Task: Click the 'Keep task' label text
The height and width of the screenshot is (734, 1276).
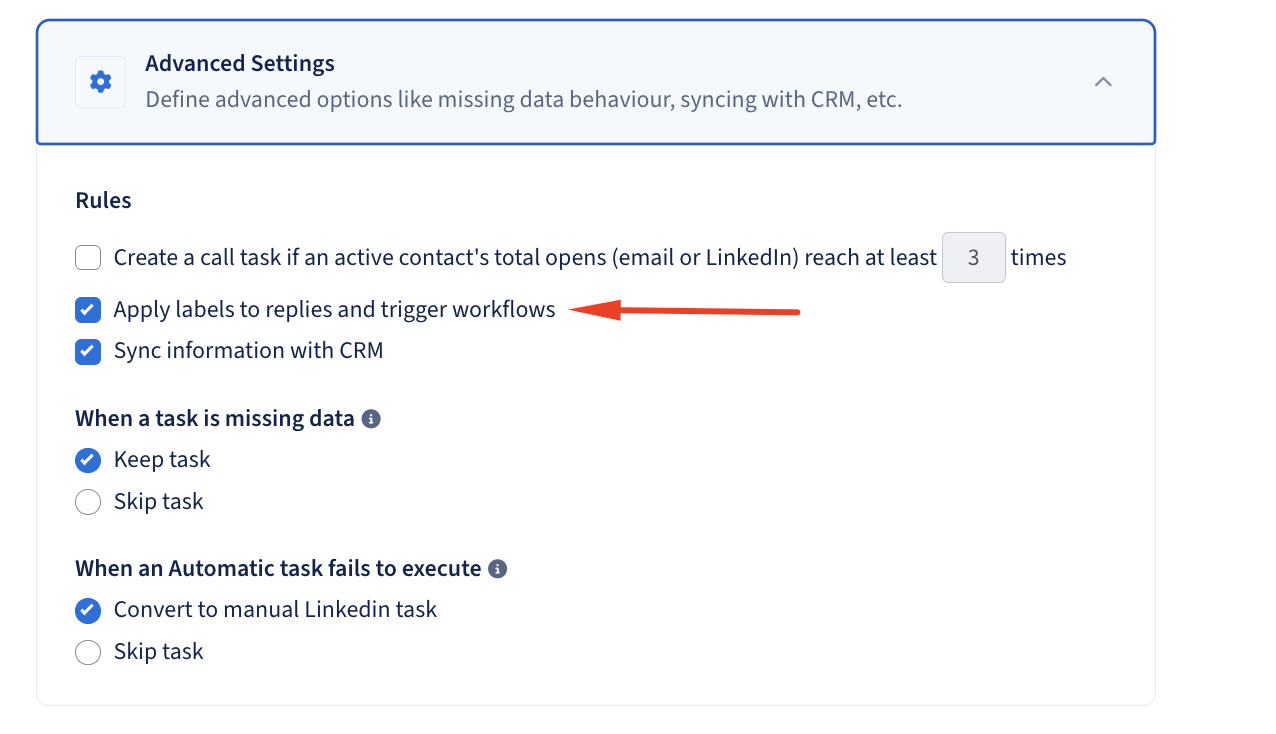Action: point(162,460)
